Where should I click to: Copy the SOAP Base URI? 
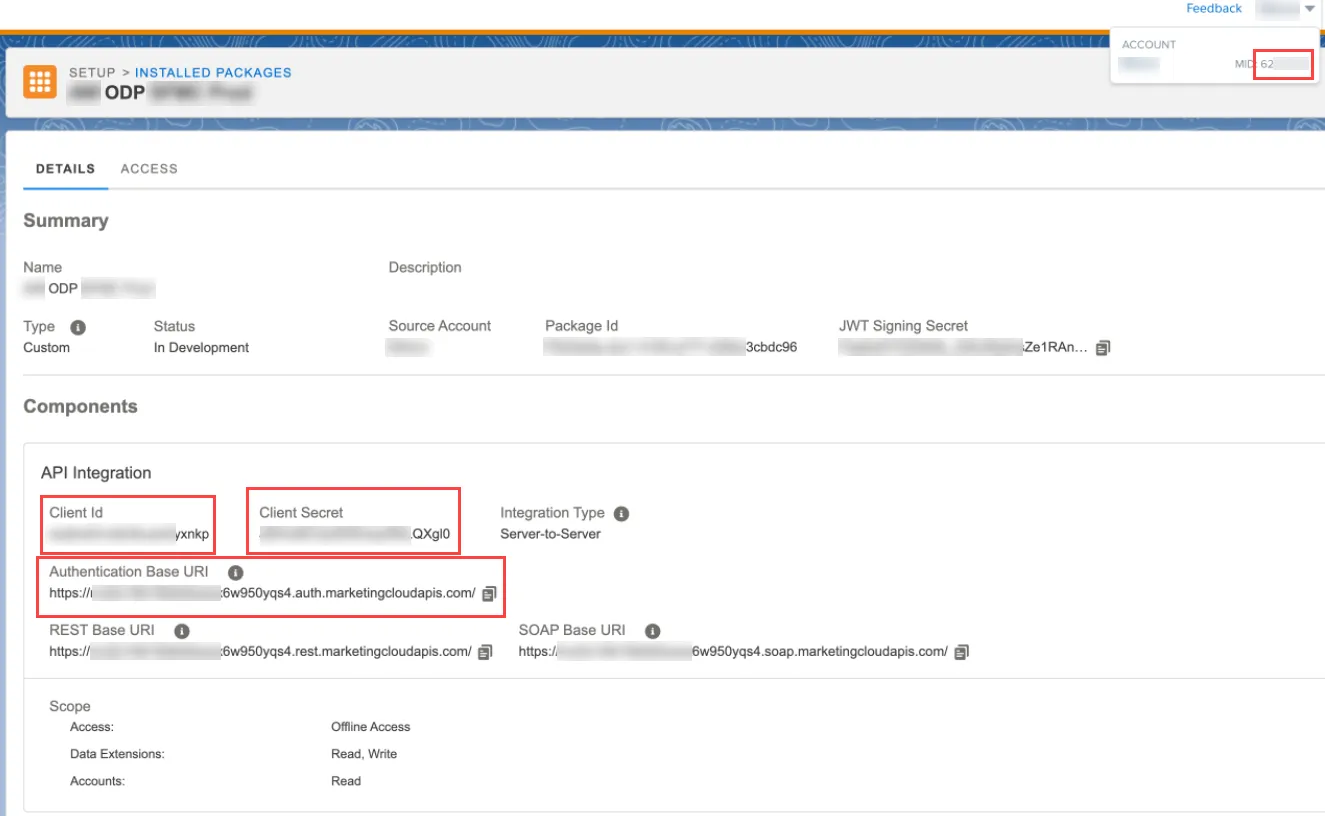(x=961, y=652)
